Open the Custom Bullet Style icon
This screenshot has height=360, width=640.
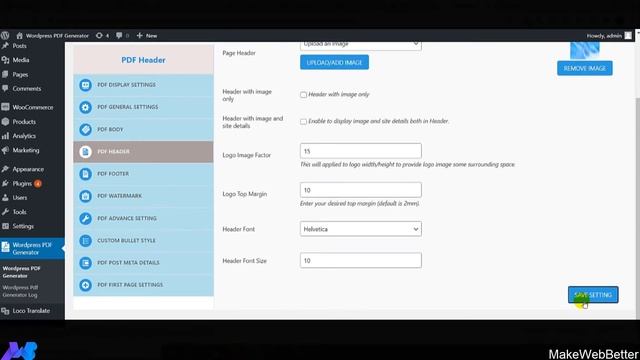(85, 240)
